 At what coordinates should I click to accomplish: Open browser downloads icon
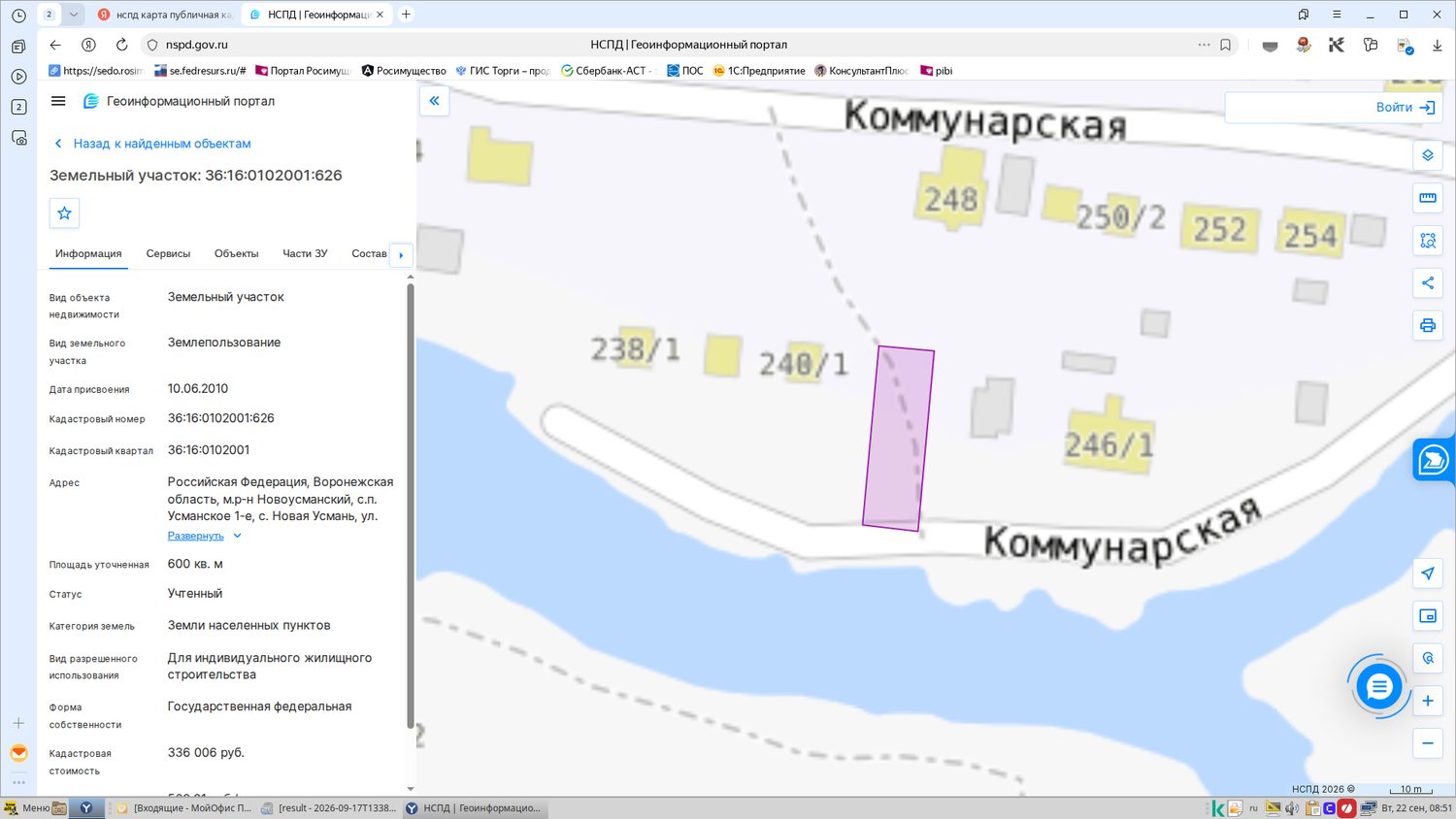click(x=1438, y=45)
